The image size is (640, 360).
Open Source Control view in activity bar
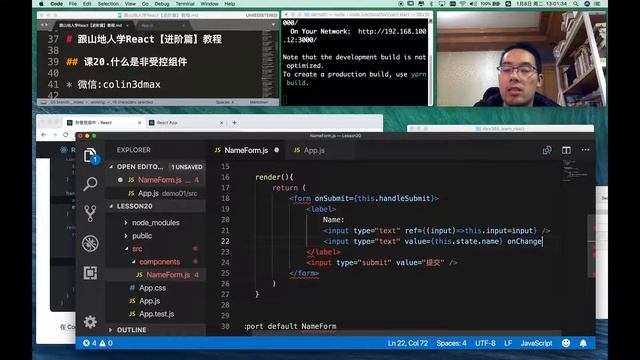click(90, 213)
